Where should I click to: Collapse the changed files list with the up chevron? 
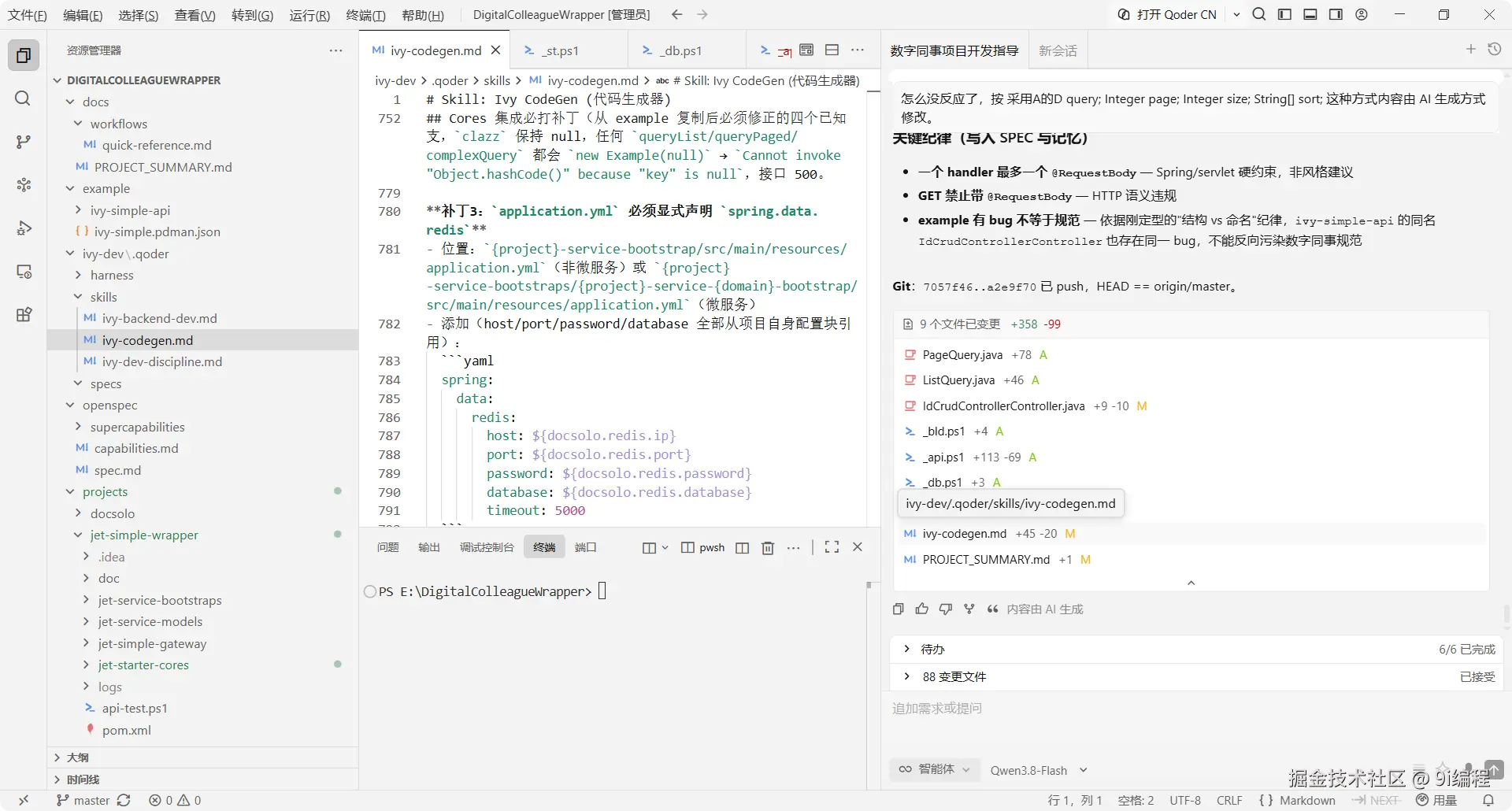tap(1191, 583)
